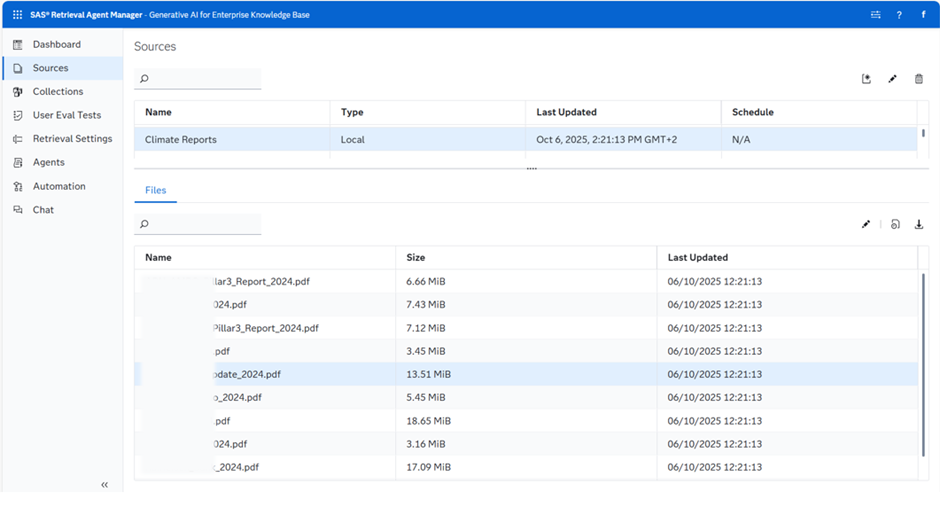This screenshot has width=940, height=508.
Task: Click the help question mark icon
Action: 899,15
